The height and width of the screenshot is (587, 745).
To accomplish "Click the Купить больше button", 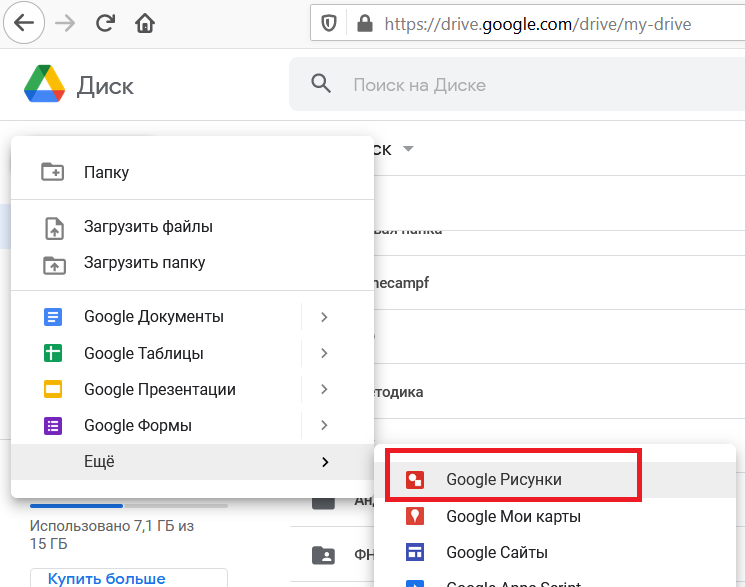I will point(129,578).
